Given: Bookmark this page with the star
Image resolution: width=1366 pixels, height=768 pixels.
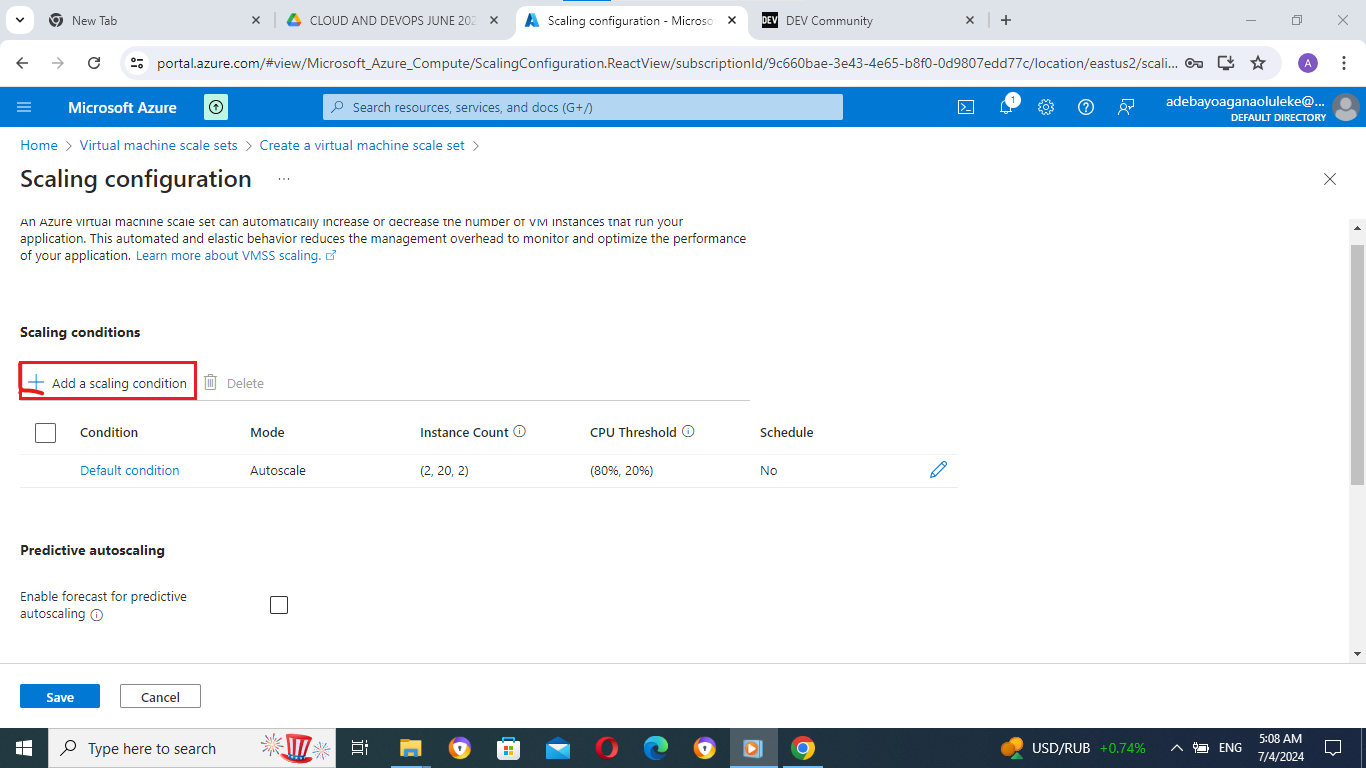Looking at the screenshot, I should point(1258,62).
